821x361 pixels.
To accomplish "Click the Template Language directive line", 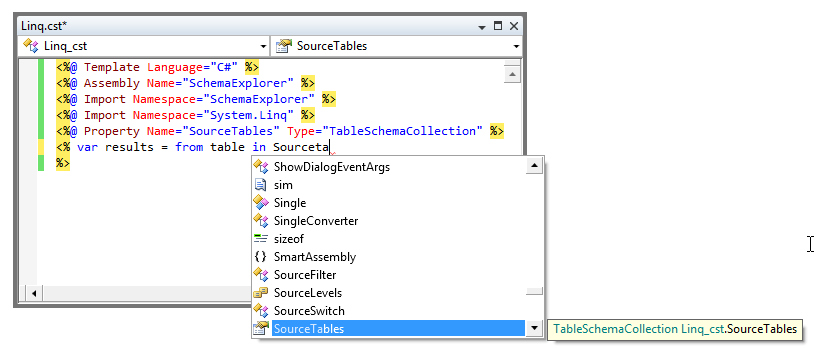I will [x=158, y=67].
